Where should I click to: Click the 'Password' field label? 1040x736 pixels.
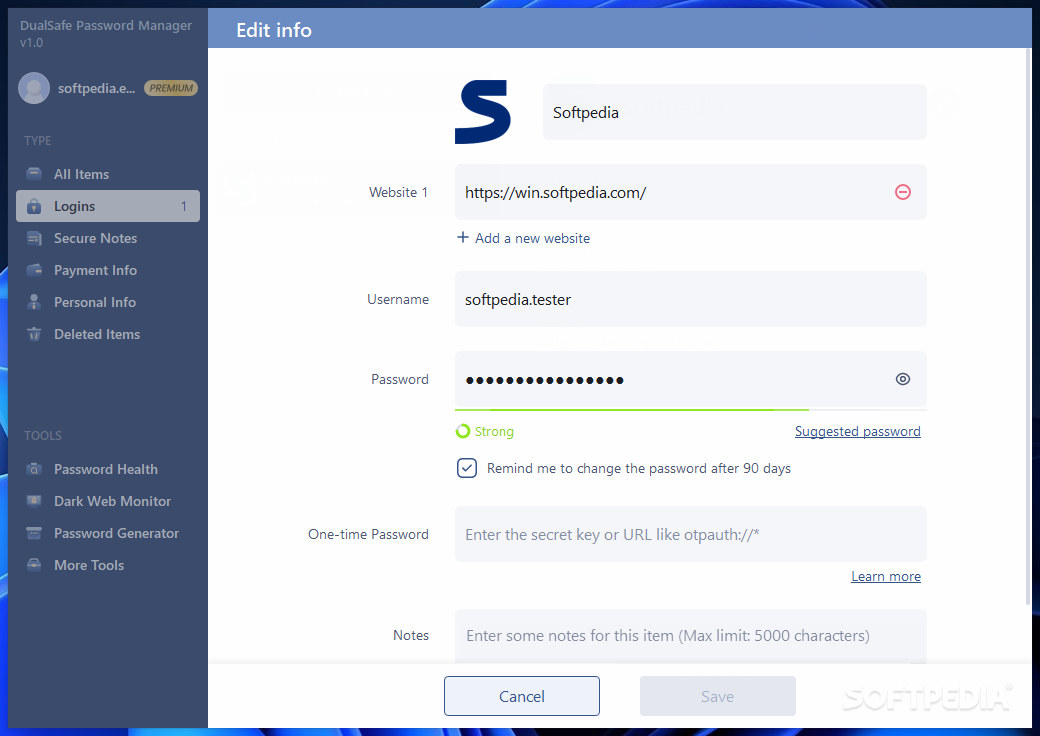click(400, 379)
